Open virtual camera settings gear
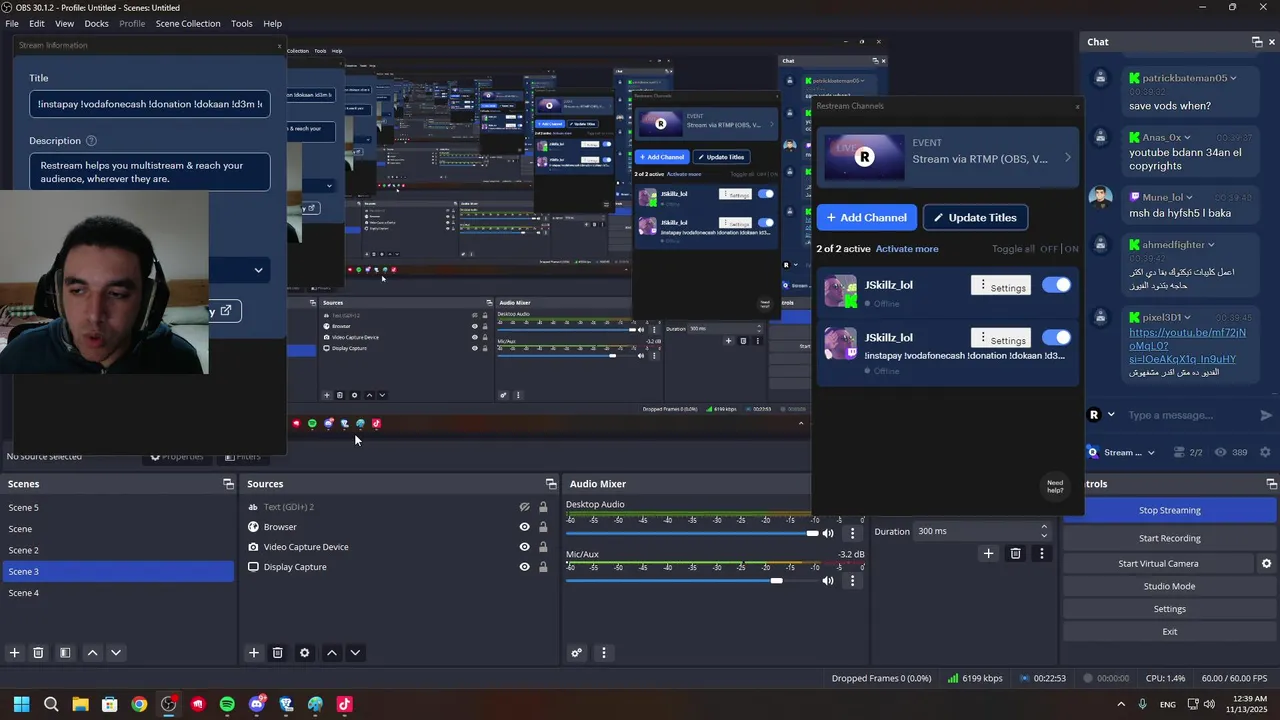The width and height of the screenshot is (1280, 720). click(x=1267, y=564)
